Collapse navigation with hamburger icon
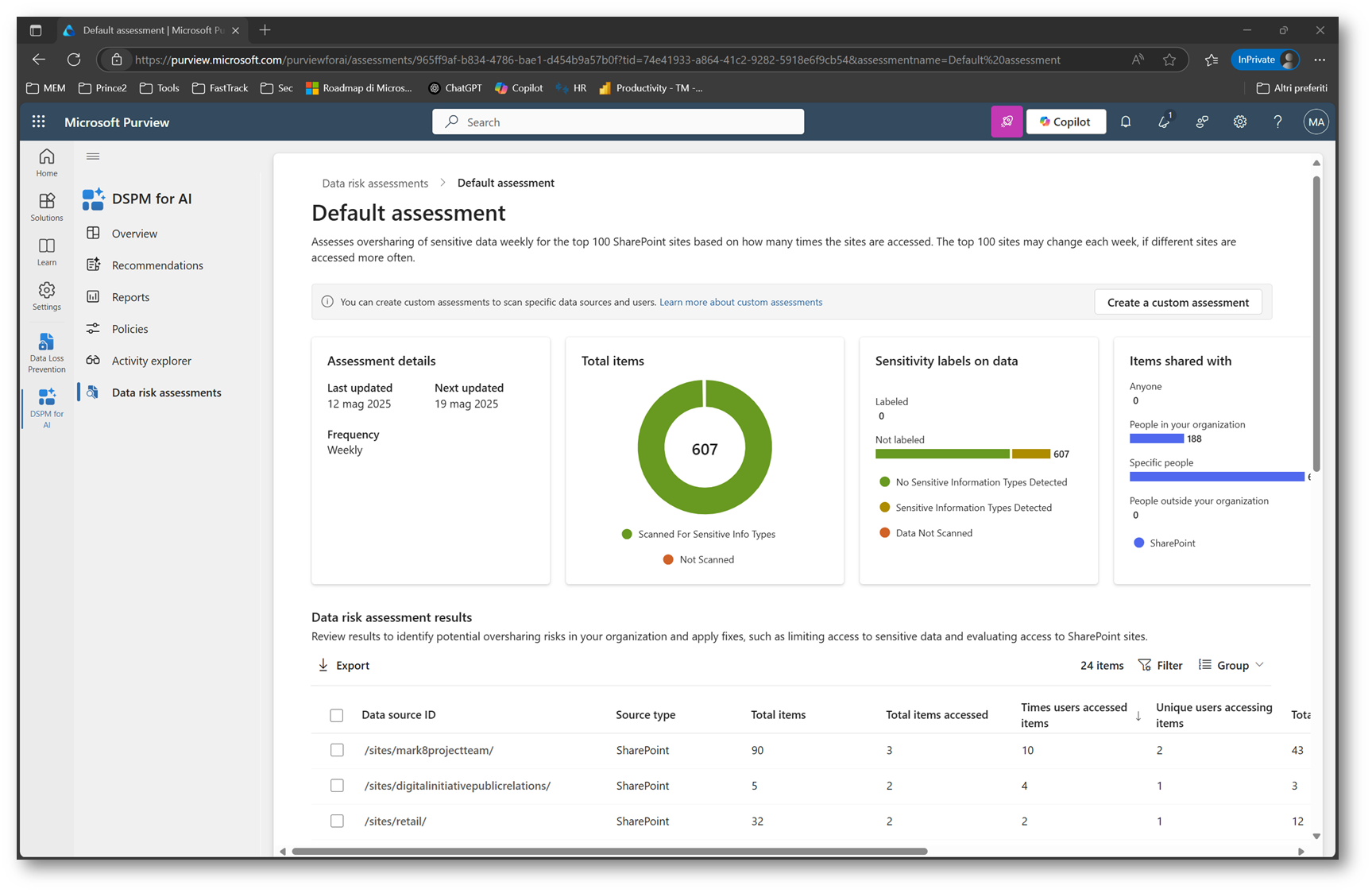1372x893 pixels. pyautogui.click(x=93, y=157)
